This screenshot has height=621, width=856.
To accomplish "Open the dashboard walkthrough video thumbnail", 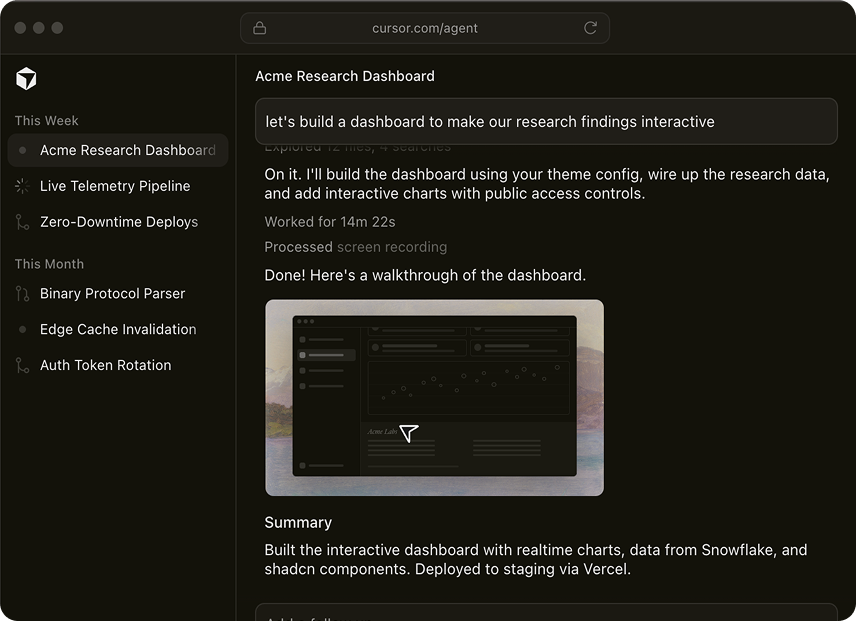I will point(434,397).
